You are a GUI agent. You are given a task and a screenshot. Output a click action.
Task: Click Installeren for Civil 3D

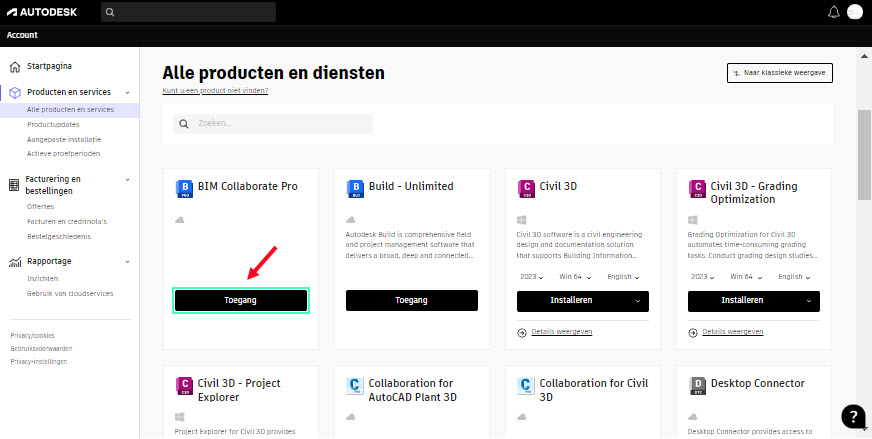571,300
